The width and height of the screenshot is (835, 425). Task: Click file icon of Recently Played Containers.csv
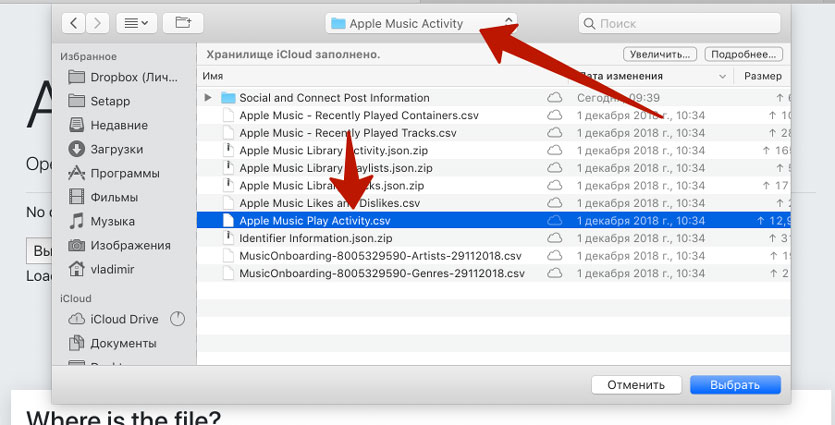click(228, 115)
